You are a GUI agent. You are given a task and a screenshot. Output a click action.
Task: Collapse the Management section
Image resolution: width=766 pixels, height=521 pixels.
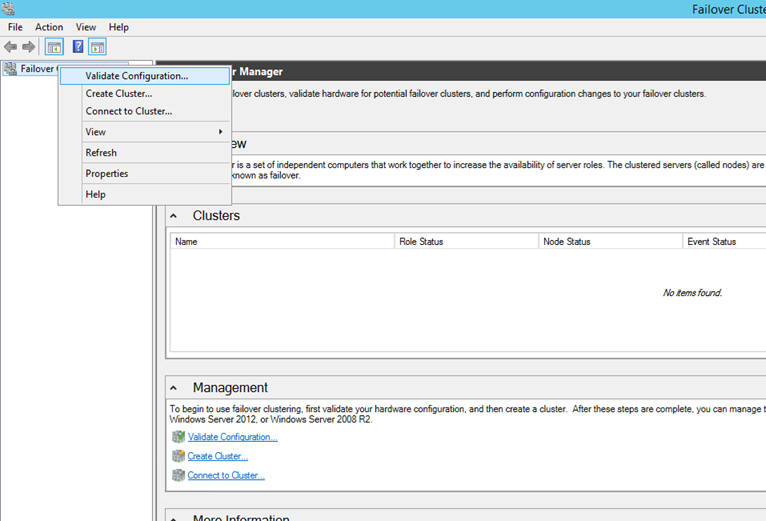173,388
